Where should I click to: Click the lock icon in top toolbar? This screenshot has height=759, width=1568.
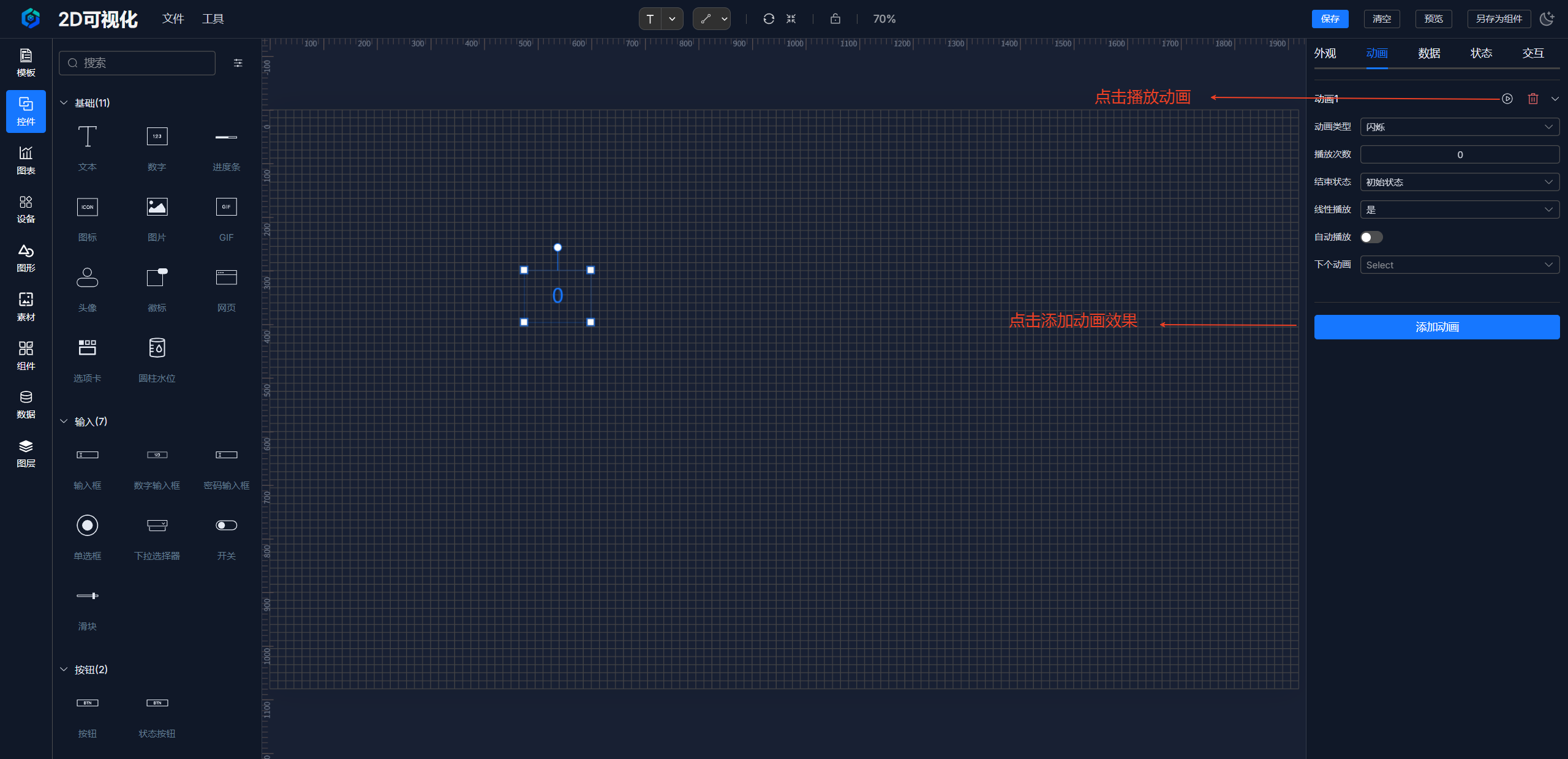835,19
